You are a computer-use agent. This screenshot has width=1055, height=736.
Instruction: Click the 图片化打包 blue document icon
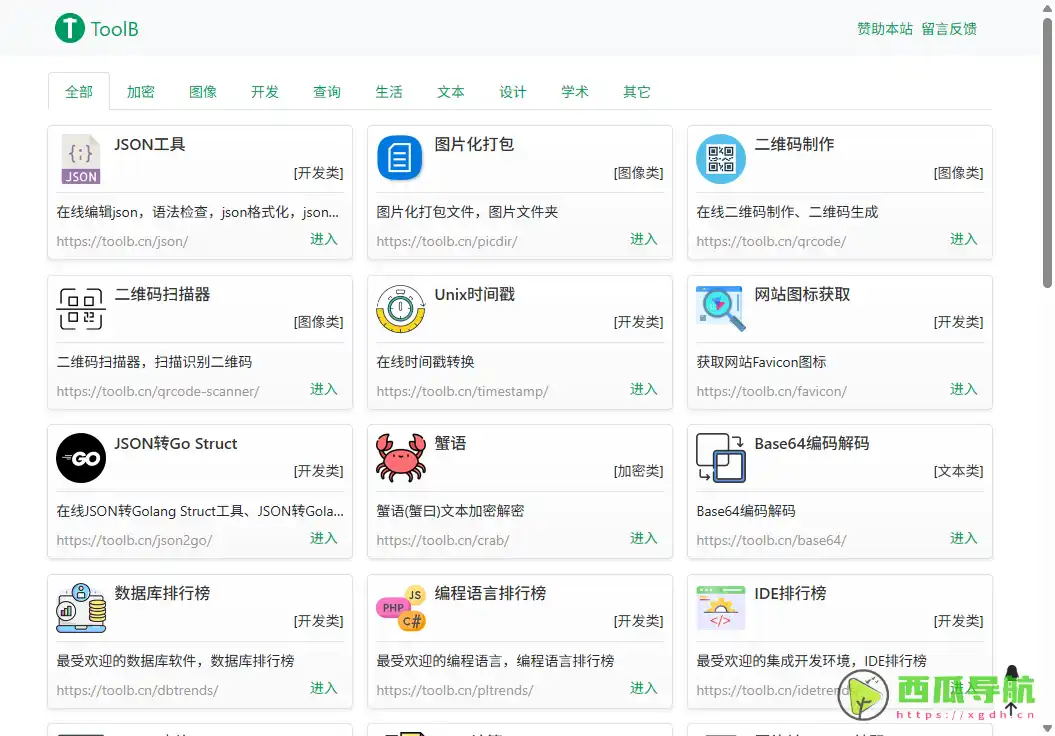coord(400,159)
